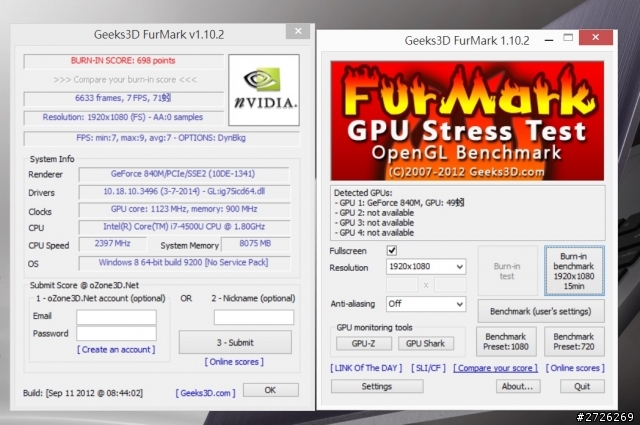Image resolution: width=640 pixels, height=425 pixels.
Task: Open the About... dialog
Action: coord(518,386)
